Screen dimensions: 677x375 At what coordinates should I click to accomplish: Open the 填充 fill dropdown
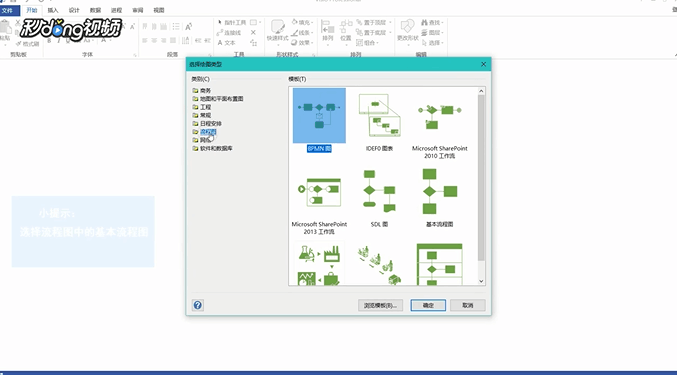[x=302, y=22]
